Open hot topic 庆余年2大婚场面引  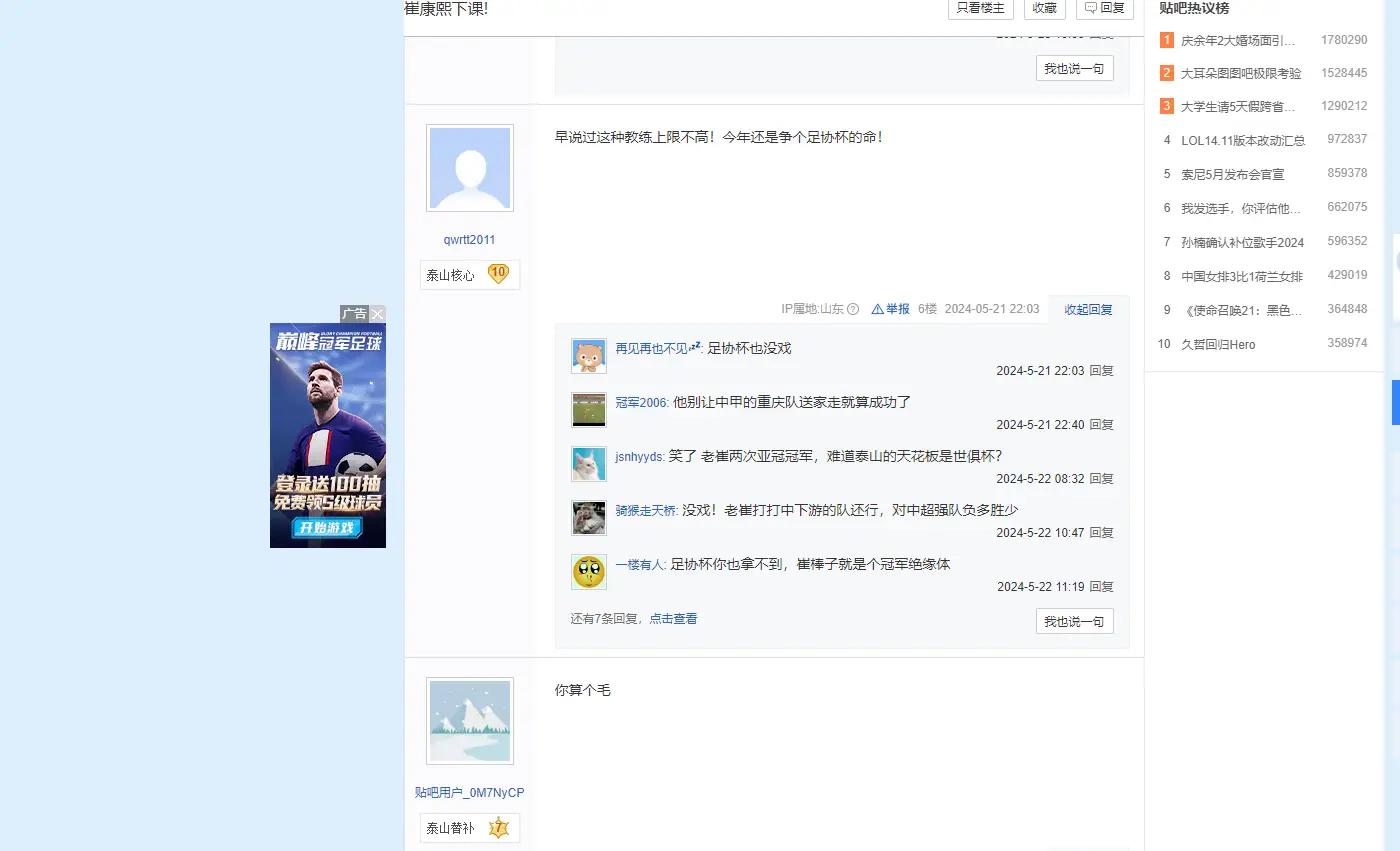tap(1237, 41)
